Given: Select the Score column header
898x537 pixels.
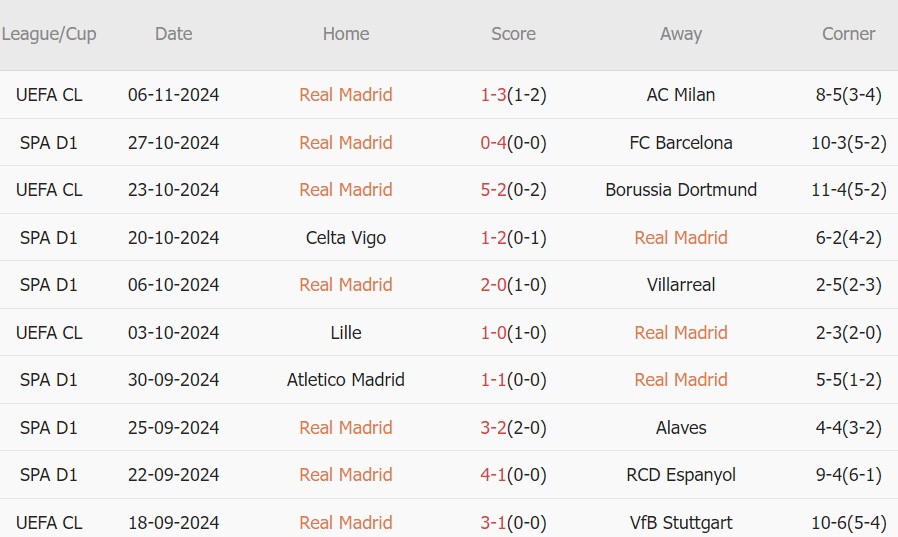Looking at the screenshot, I should (x=513, y=34).
